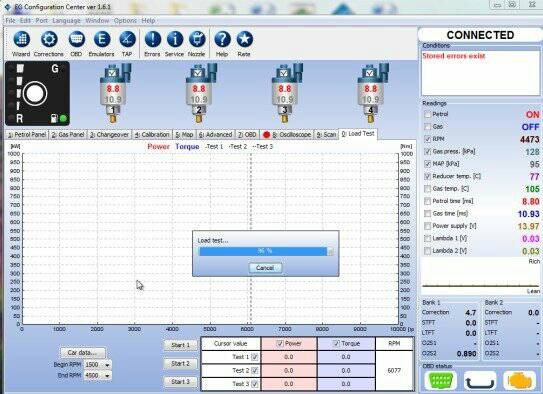Open the Service info icon
Viewport: 543px width, 394px height.
[175, 39]
